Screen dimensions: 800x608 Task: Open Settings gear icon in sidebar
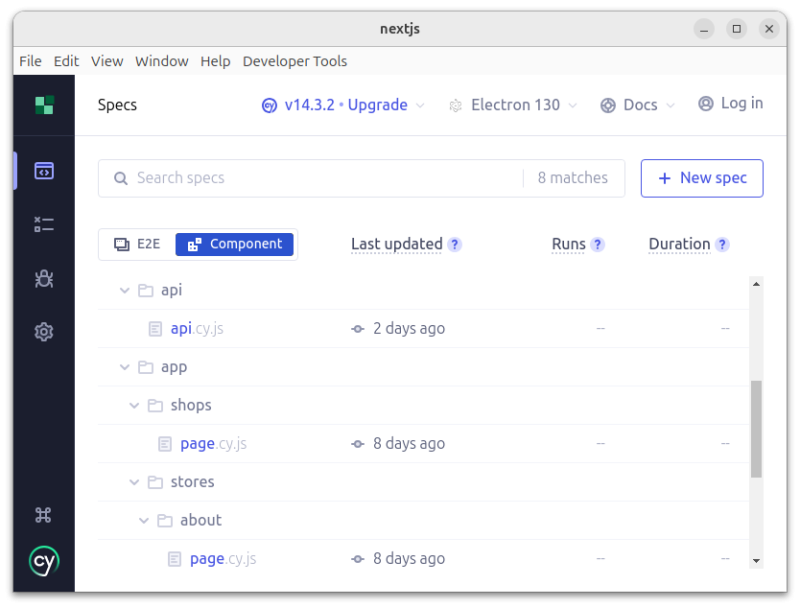pos(43,332)
